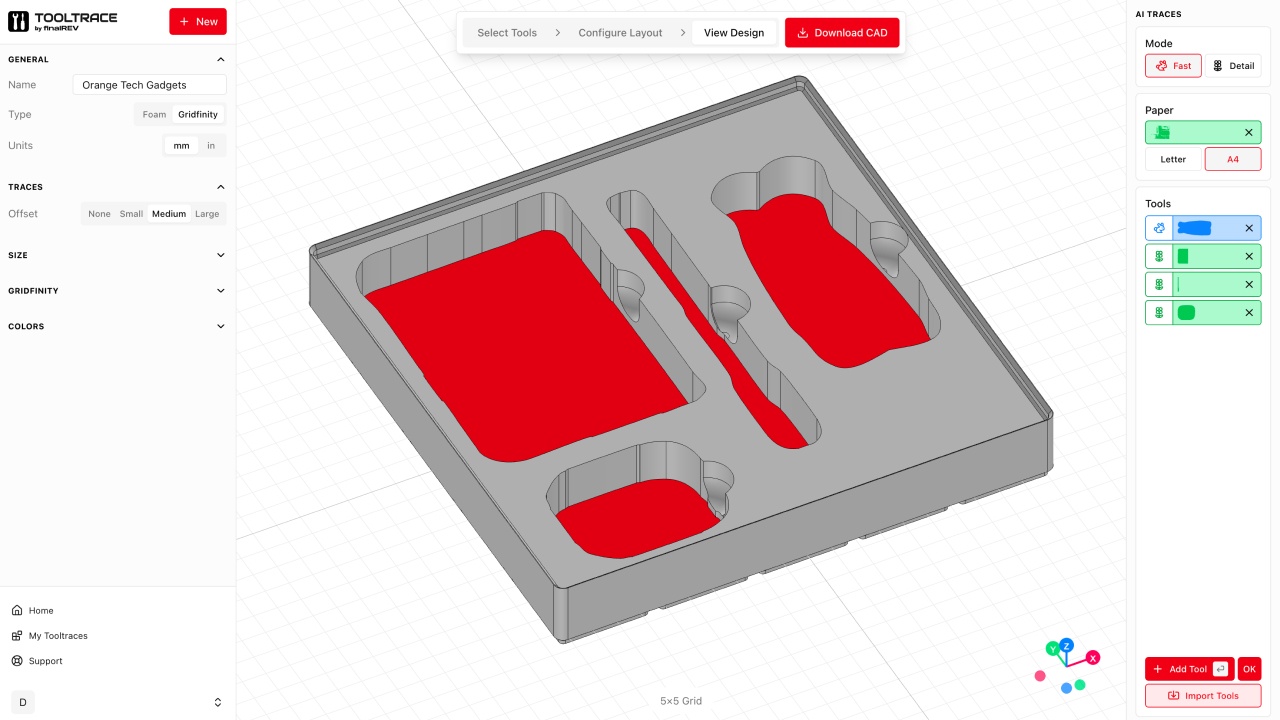Choose mm units
The height and width of the screenshot is (720, 1280).
click(181, 146)
